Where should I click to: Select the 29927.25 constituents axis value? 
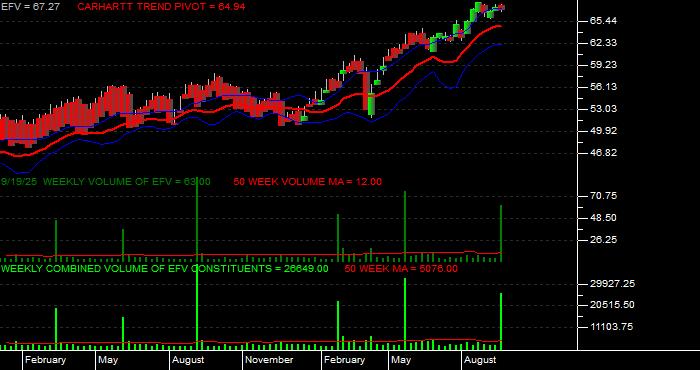point(612,283)
